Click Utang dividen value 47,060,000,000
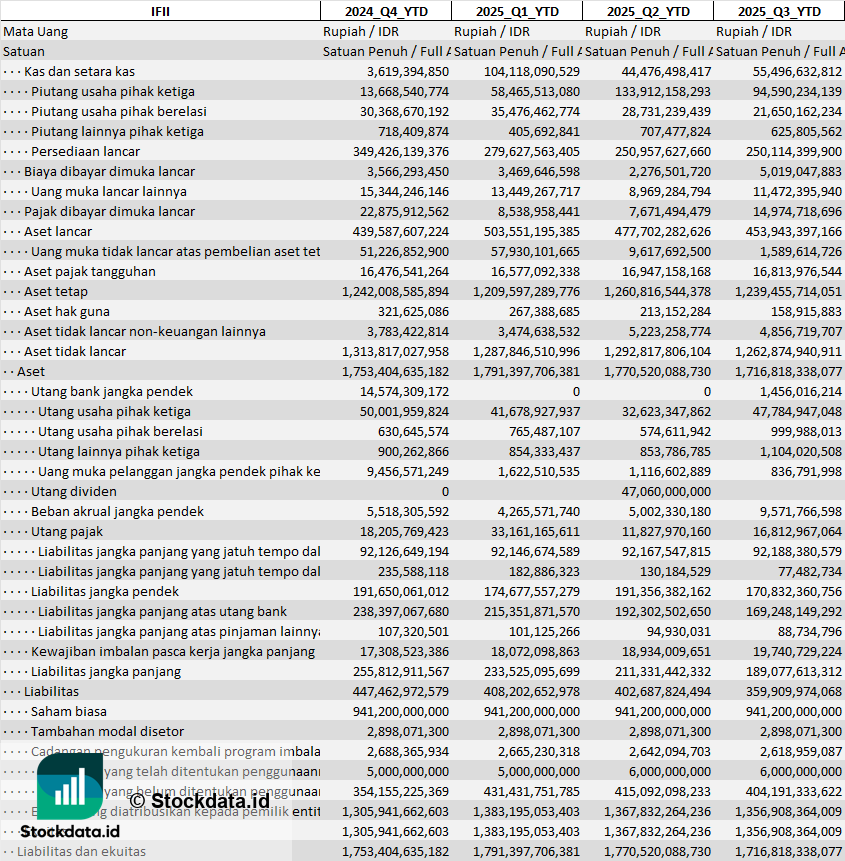845x861 pixels. coord(666,491)
